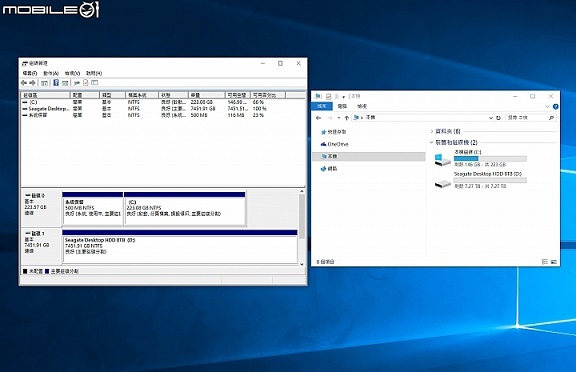Image resolution: width=576 pixels, height=372 pixels.
Task: Click the Explorer Help icon beside the ribbon
Action: (555, 106)
